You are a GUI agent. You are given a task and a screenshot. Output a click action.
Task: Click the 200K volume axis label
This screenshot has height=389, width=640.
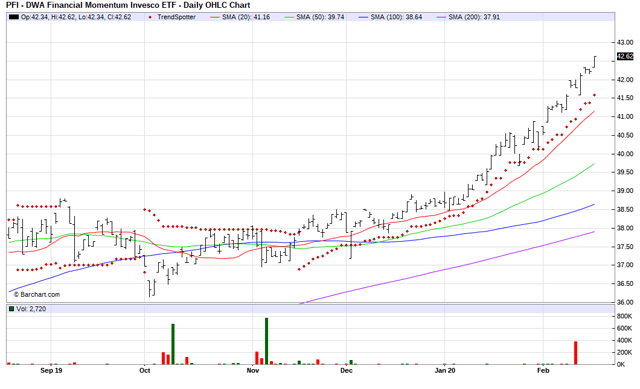(624, 352)
